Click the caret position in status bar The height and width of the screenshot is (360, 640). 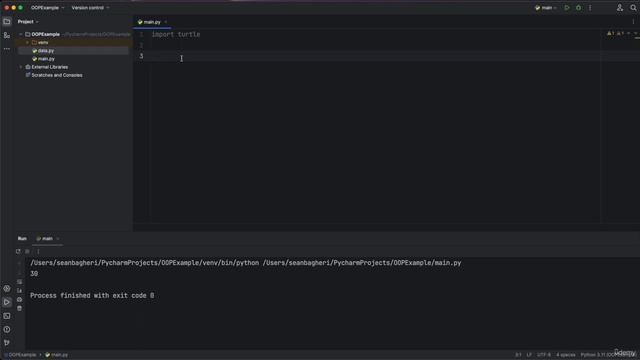(518, 355)
